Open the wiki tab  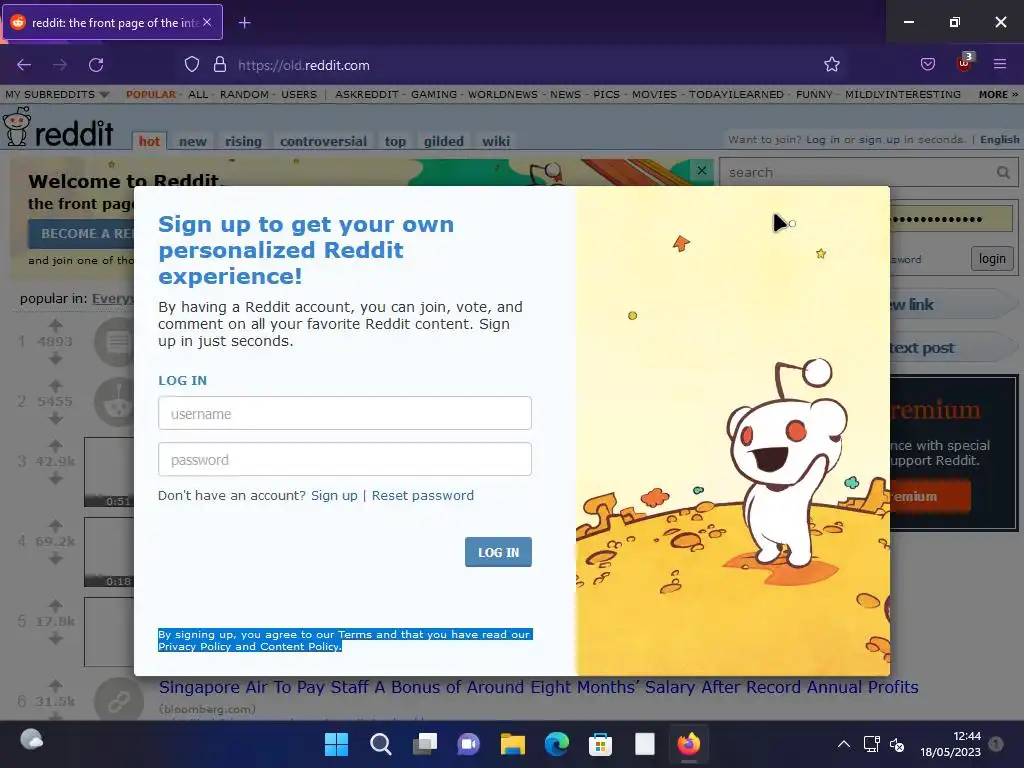496,141
